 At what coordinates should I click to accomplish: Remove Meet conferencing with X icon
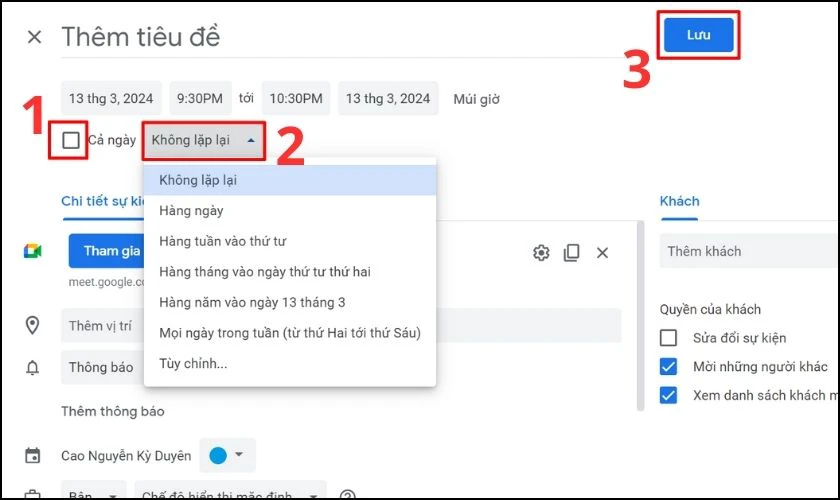pyautogui.click(x=602, y=252)
